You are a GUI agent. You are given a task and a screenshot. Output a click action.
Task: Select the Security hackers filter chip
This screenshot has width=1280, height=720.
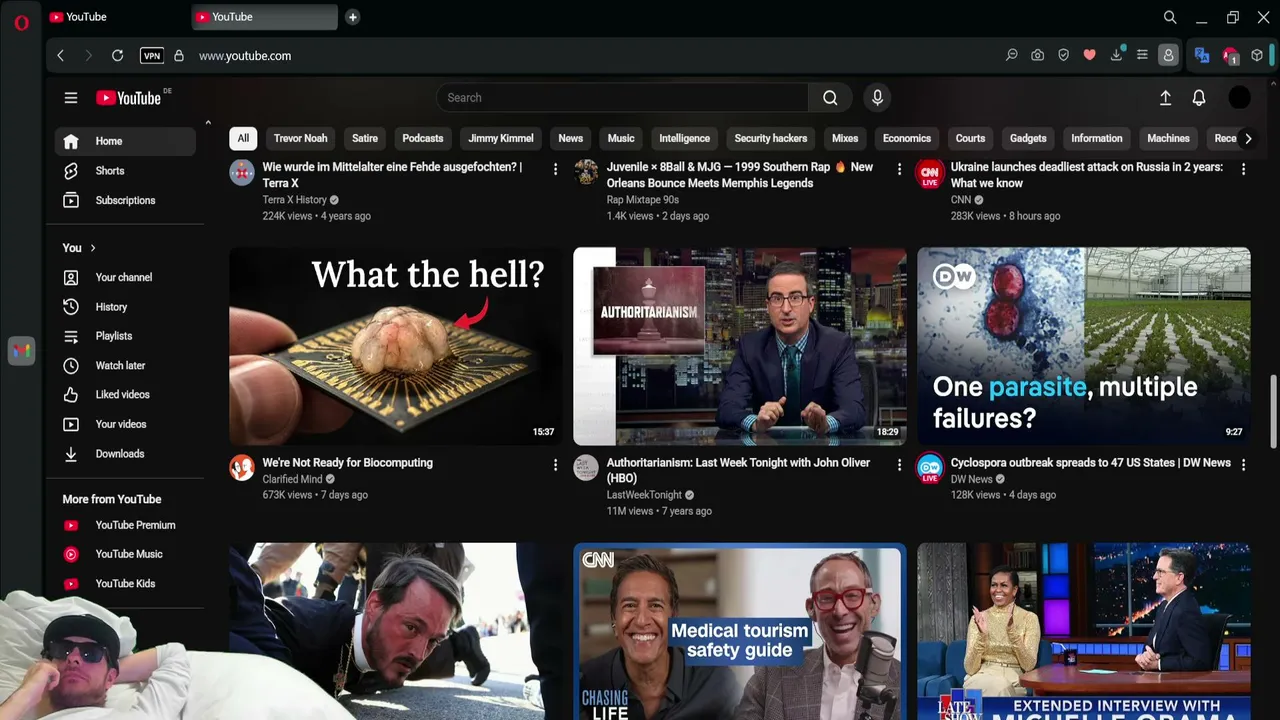pos(771,138)
